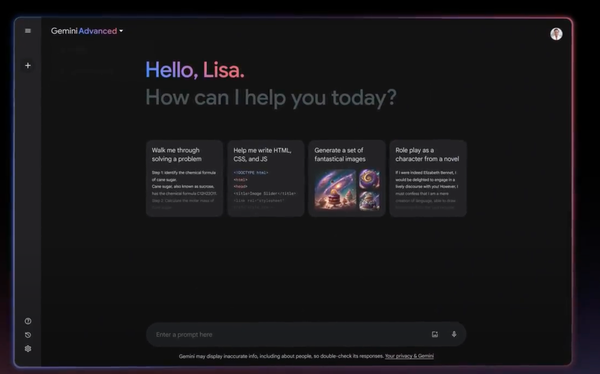
Task: Open the Help icon in sidebar
Action: click(x=28, y=321)
